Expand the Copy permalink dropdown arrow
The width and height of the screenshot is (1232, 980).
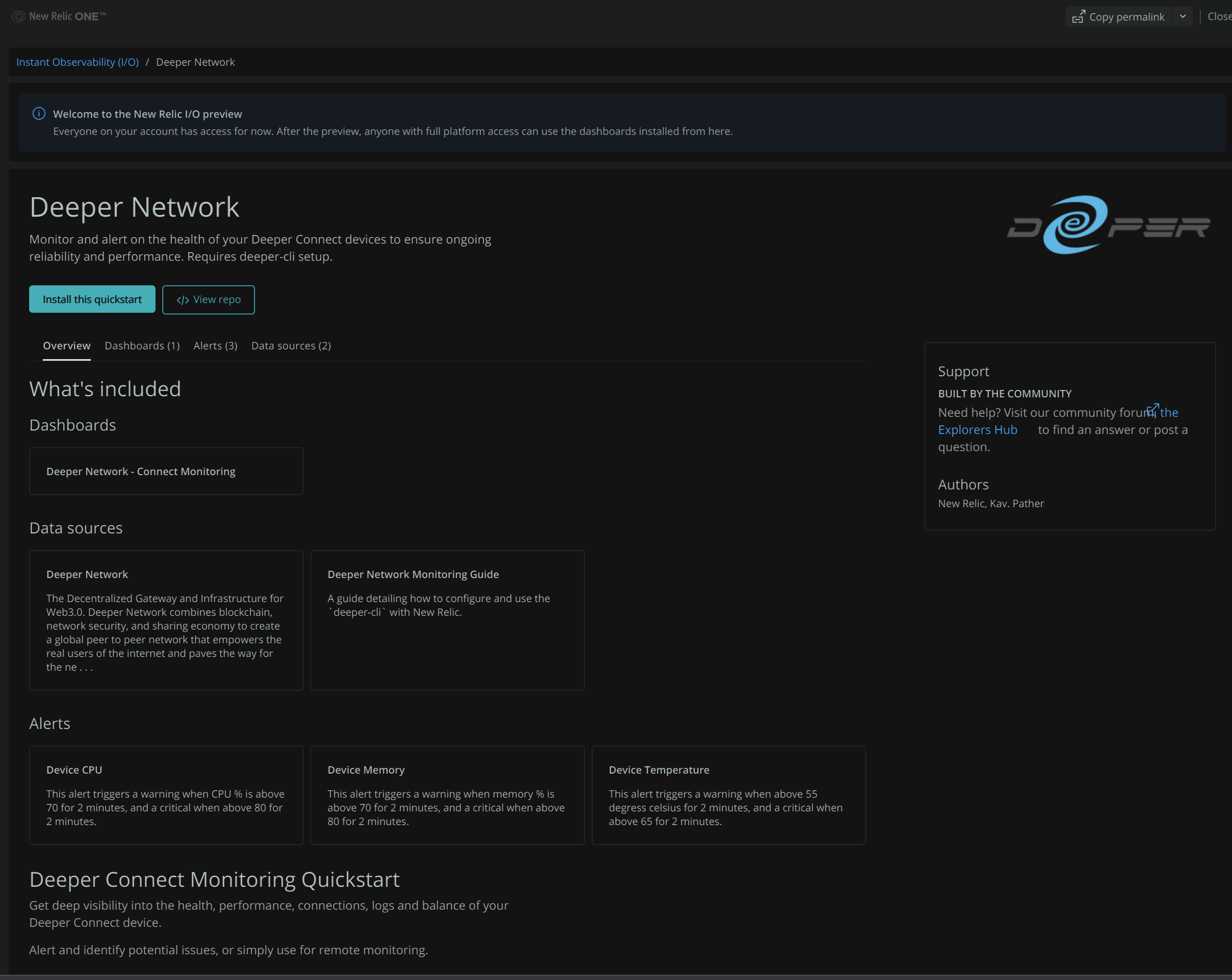click(x=1182, y=17)
